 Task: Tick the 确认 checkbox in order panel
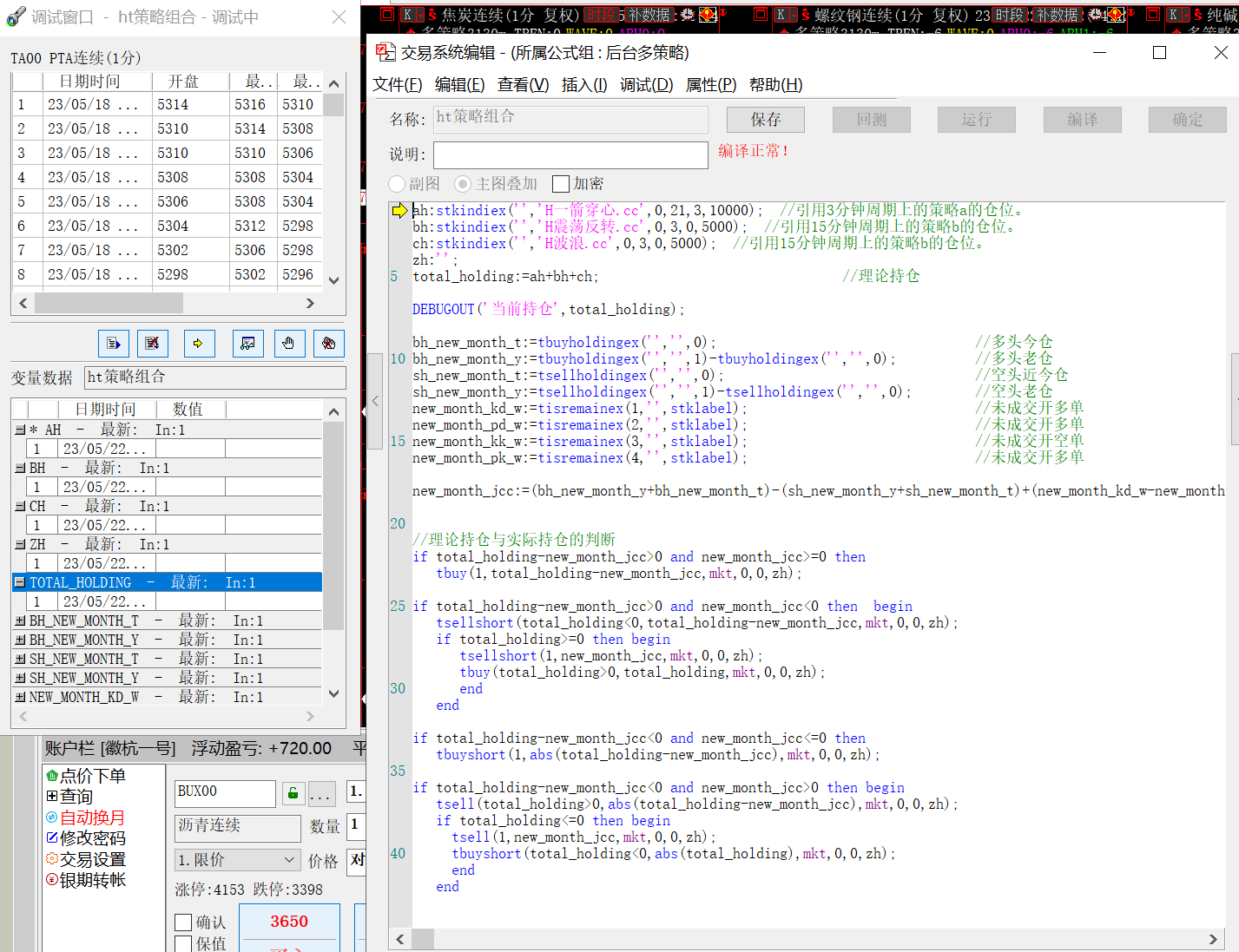183,922
